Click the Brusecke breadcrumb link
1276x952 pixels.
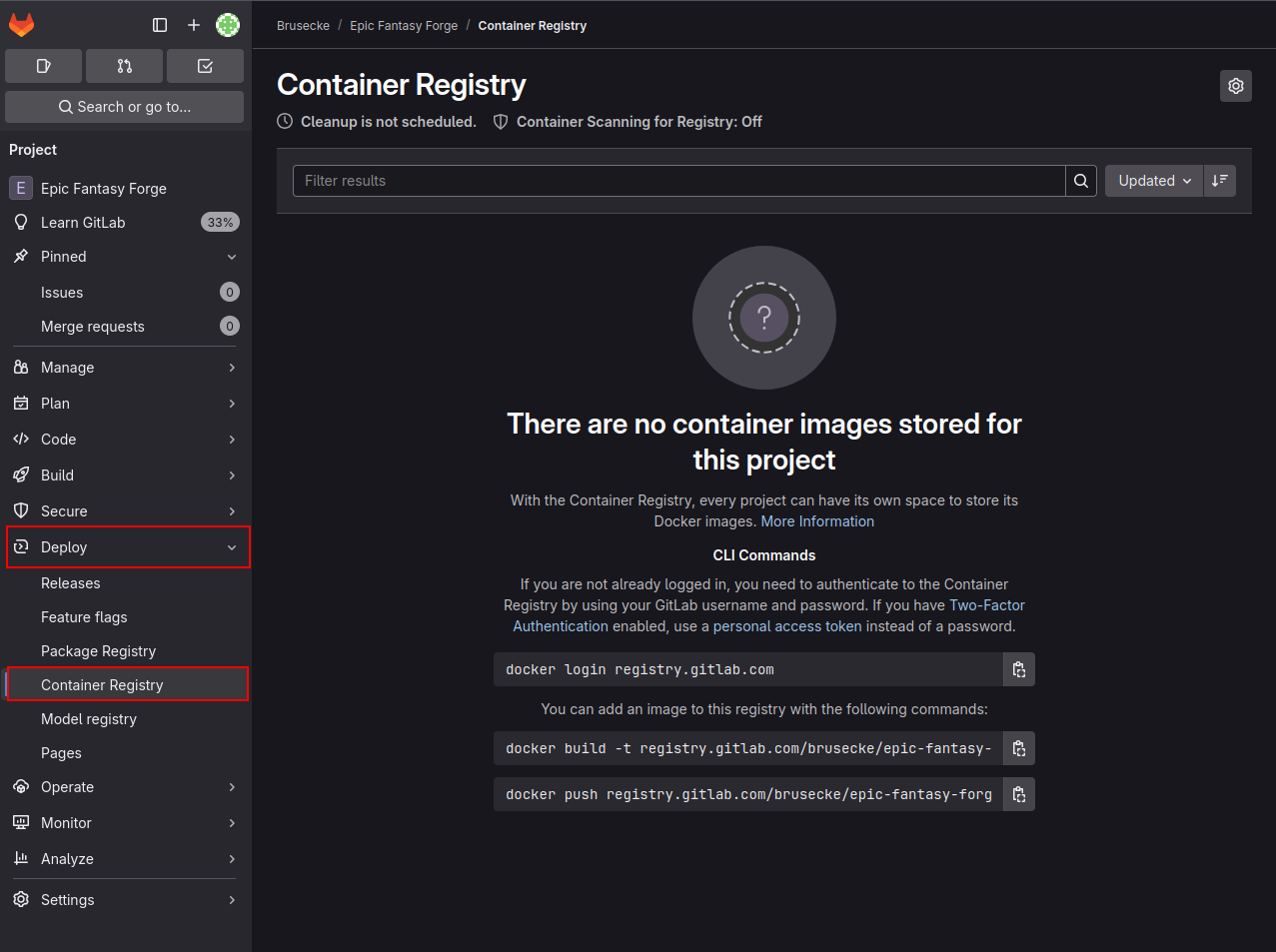[303, 26]
